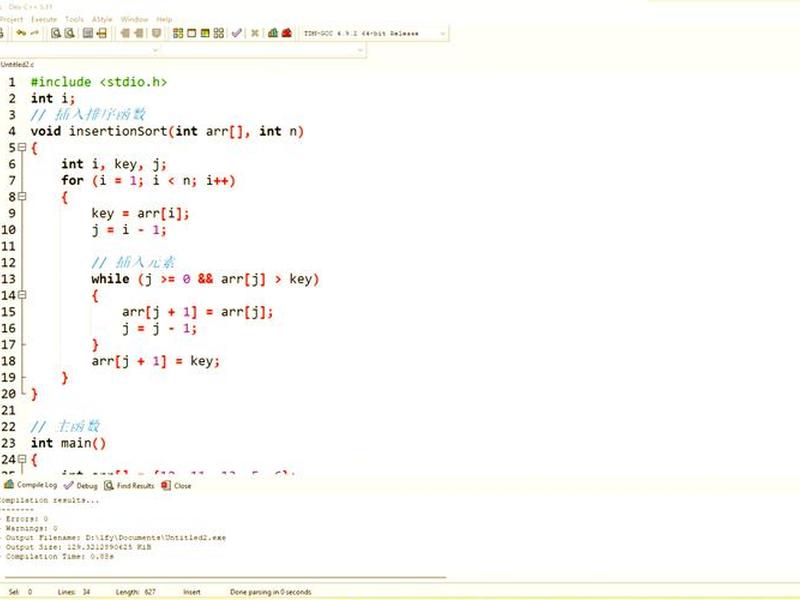Click the 'Lines: 34' status bar entry
The height and width of the screenshot is (600, 800).
[x=74, y=592]
